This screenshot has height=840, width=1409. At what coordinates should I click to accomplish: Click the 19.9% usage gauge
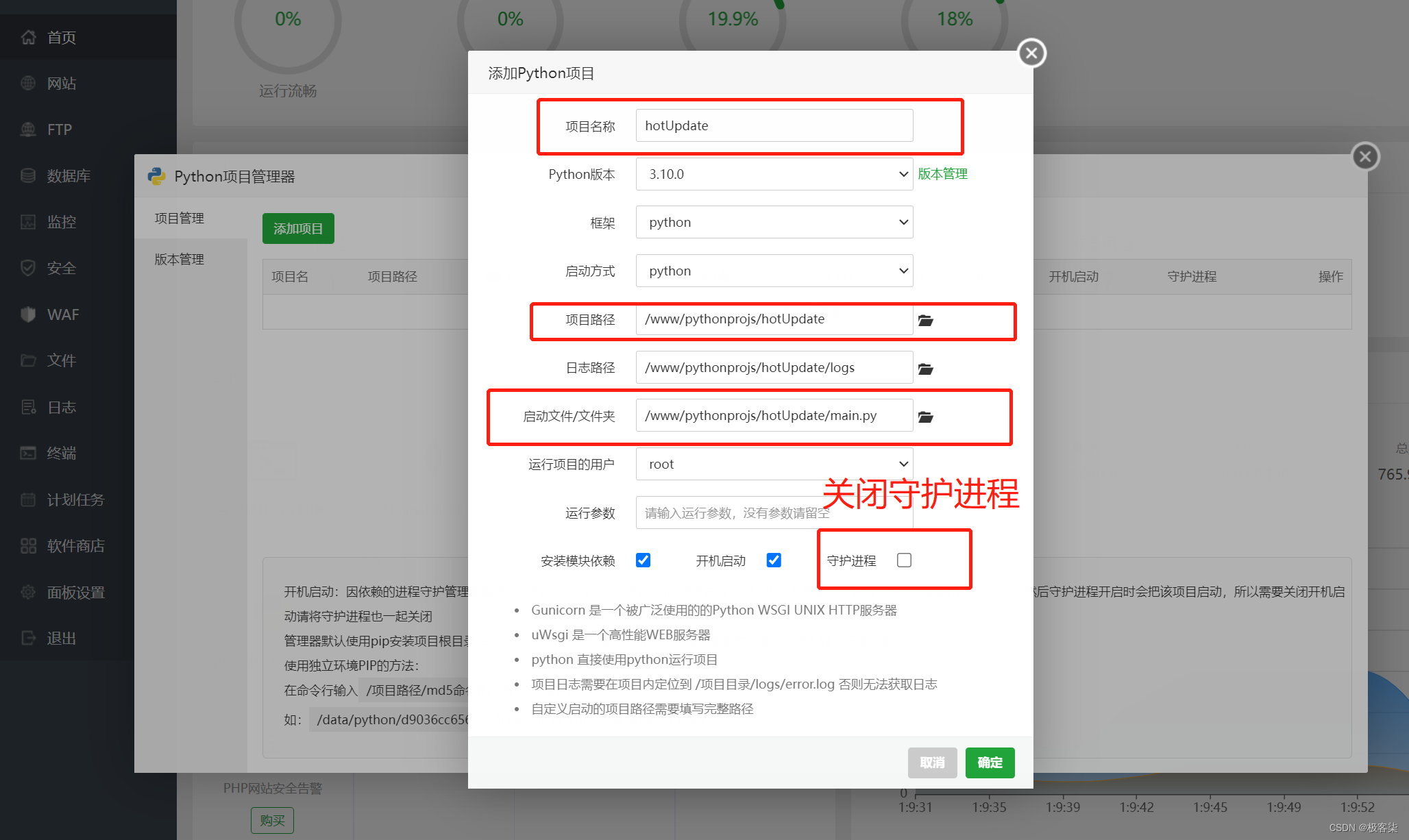pyautogui.click(x=733, y=21)
